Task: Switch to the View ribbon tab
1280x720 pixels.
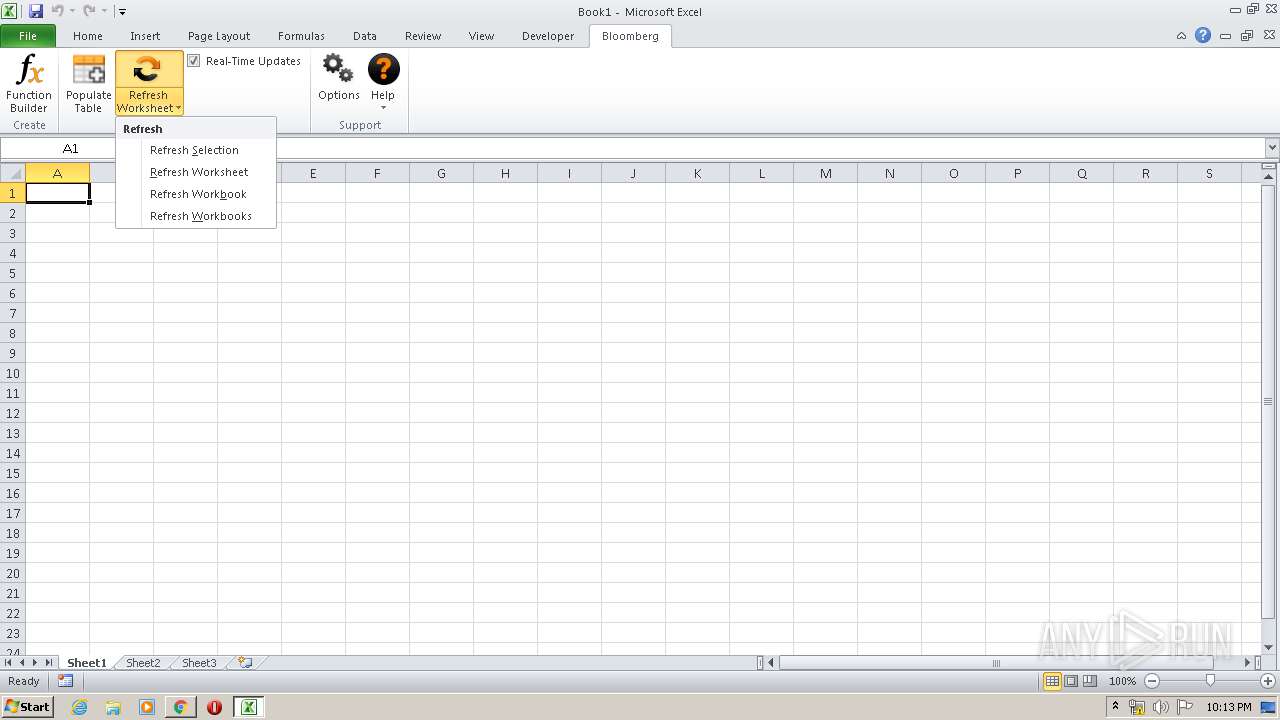Action: click(481, 36)
